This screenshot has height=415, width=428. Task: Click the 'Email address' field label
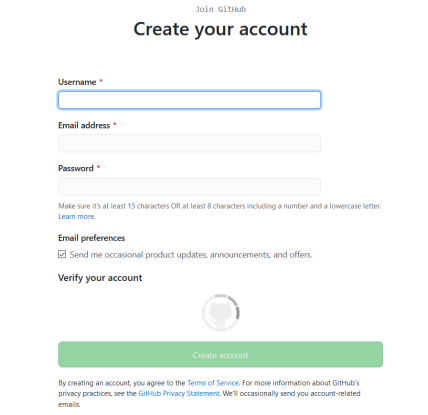[84, 125]
